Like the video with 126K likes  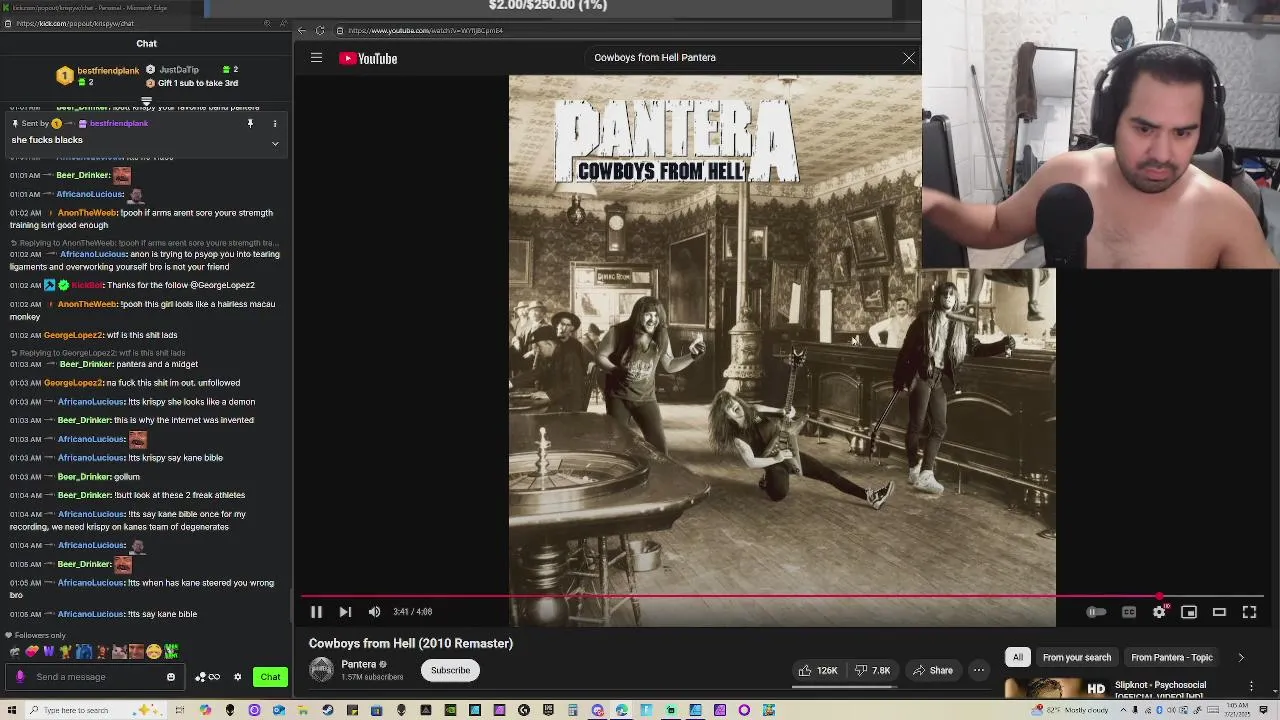[818, 670]
